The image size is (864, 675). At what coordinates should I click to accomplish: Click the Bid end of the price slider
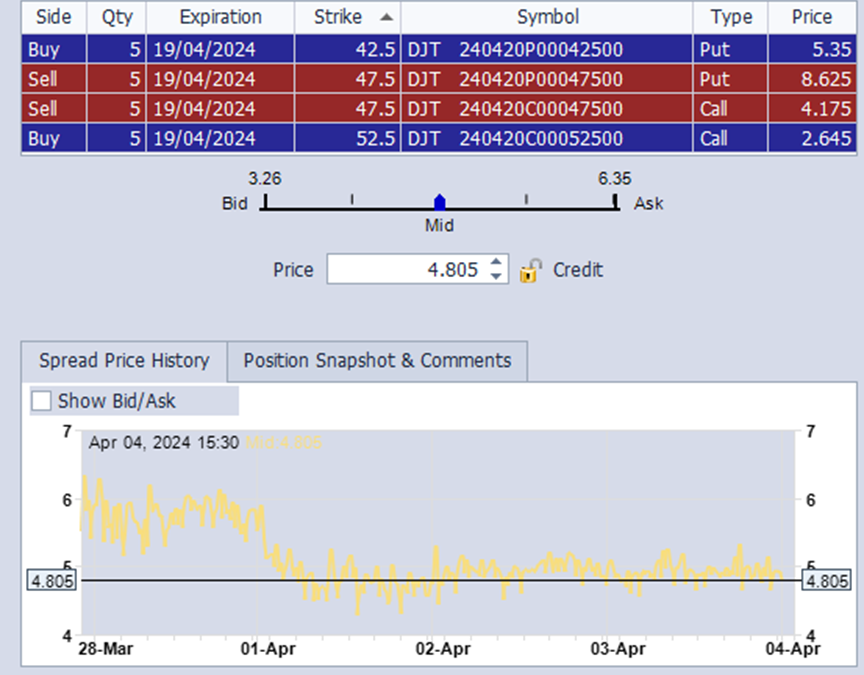[265, 203]
